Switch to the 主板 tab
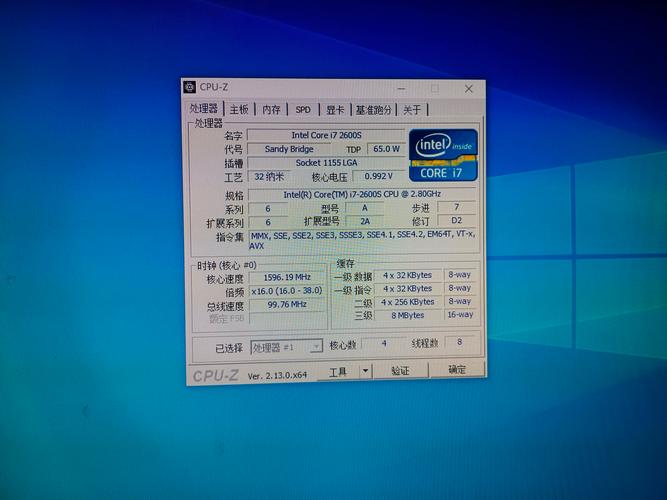The image size is (667, 500). (x=239, y=109)
